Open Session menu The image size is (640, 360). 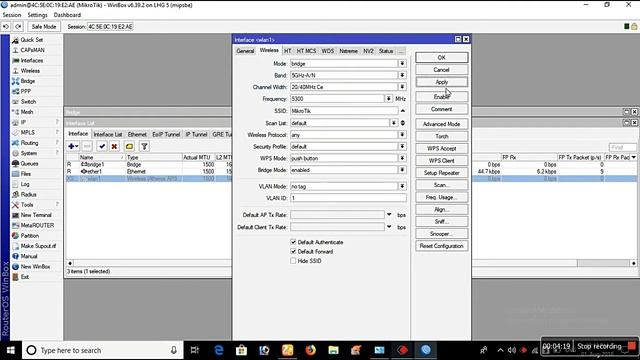(x=12, y=15)
